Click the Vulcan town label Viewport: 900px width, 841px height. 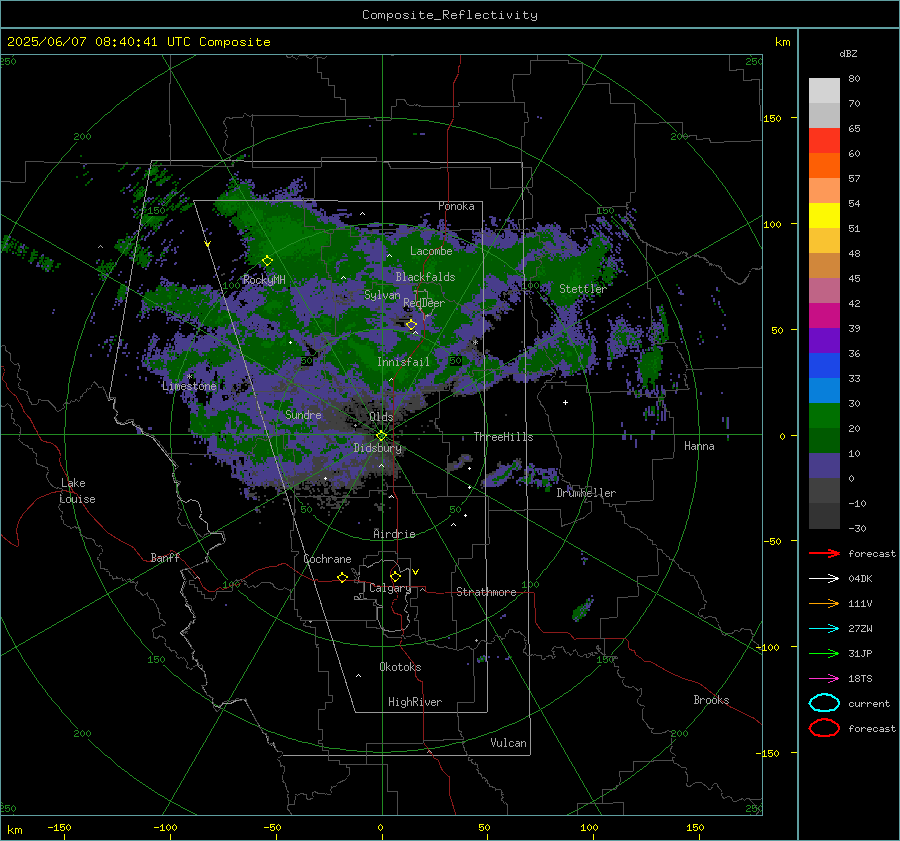pos(508,743)
